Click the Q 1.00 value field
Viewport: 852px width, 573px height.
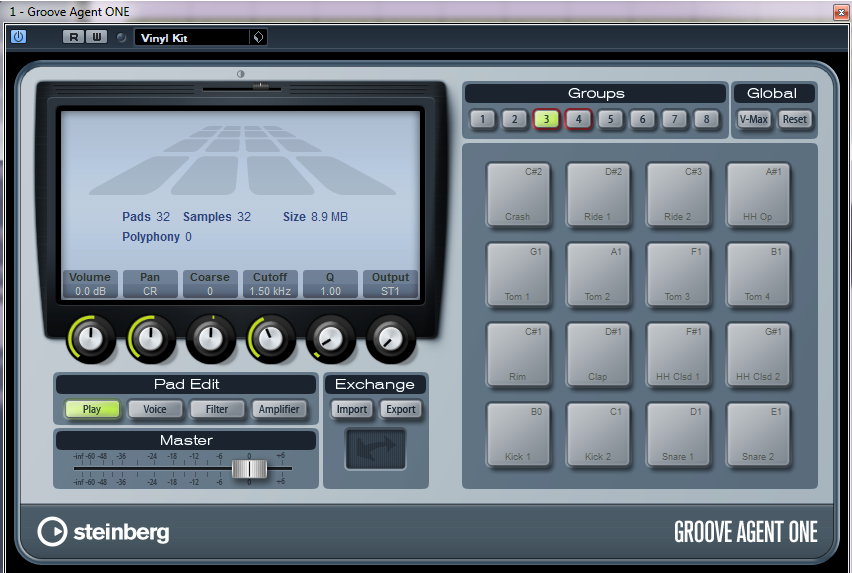point(330,291)
